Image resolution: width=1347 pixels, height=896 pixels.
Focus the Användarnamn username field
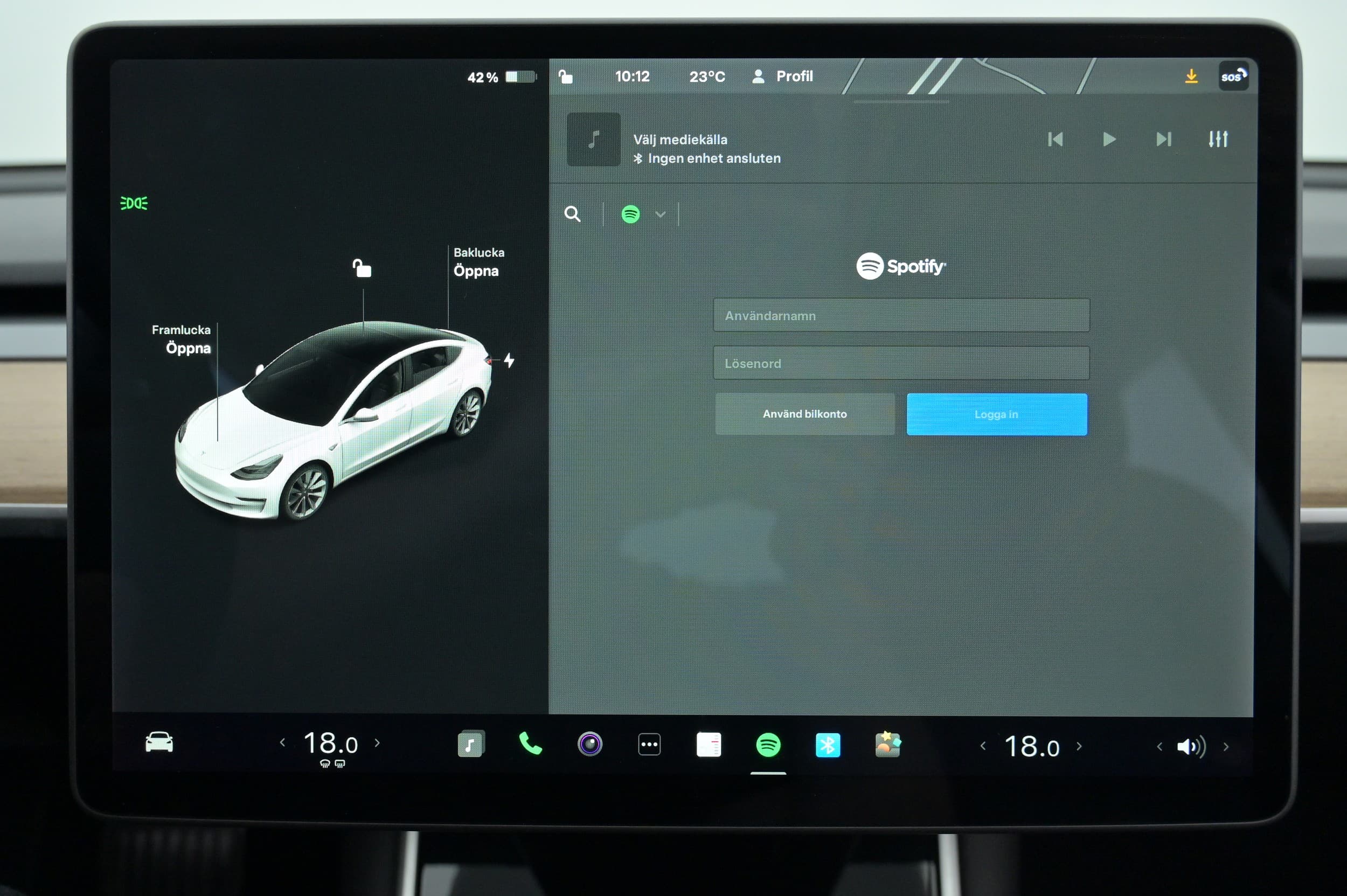click(901, 315)
